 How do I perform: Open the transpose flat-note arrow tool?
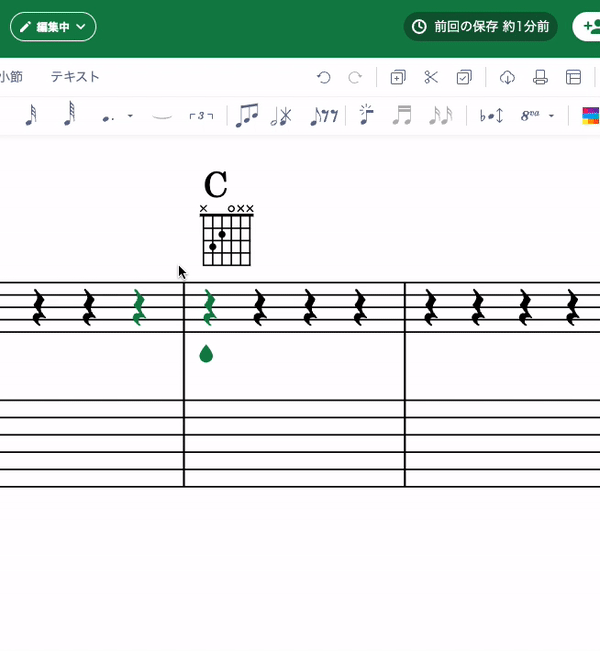(x=491, y=116)
